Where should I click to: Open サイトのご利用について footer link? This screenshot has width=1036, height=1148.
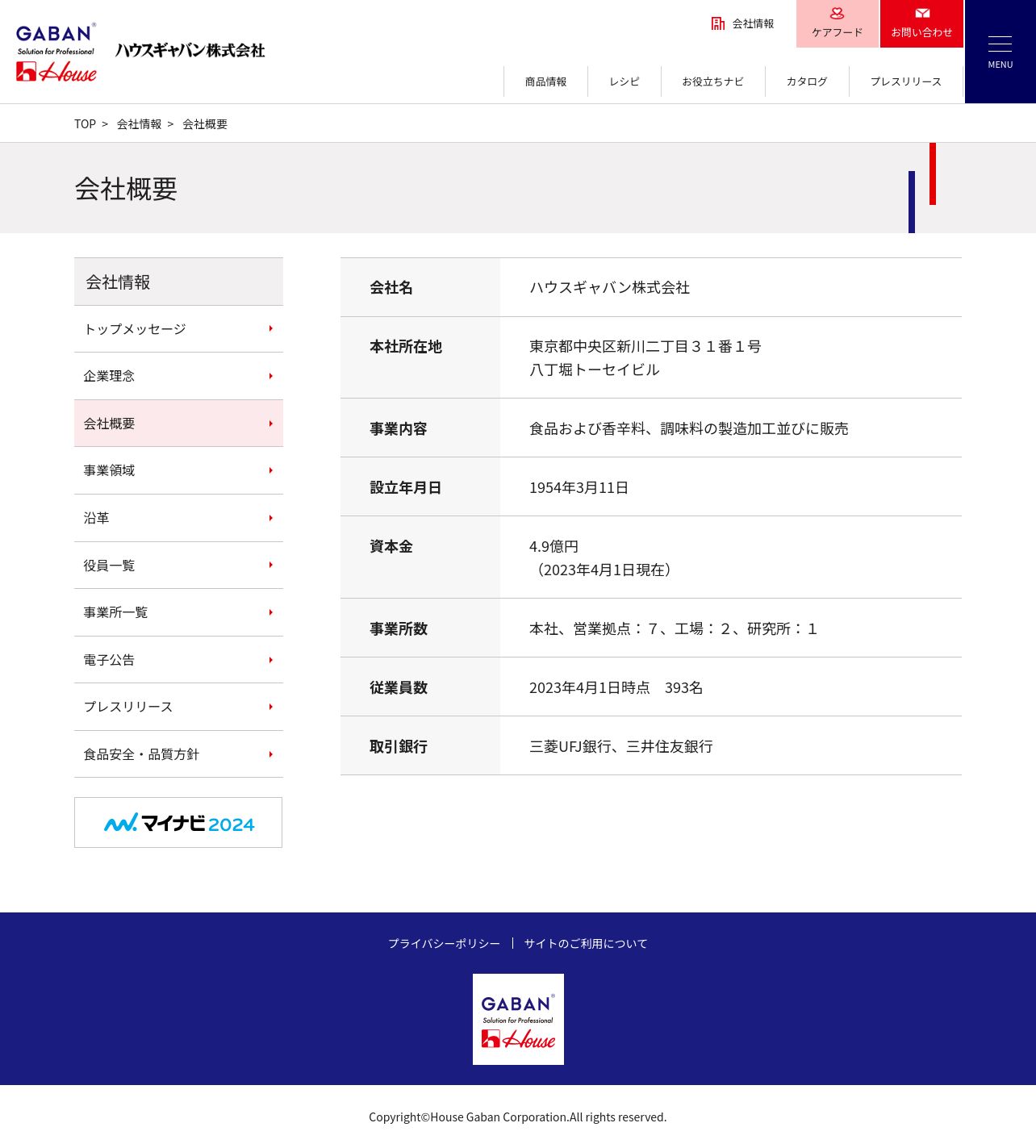[x=586, y=943]
